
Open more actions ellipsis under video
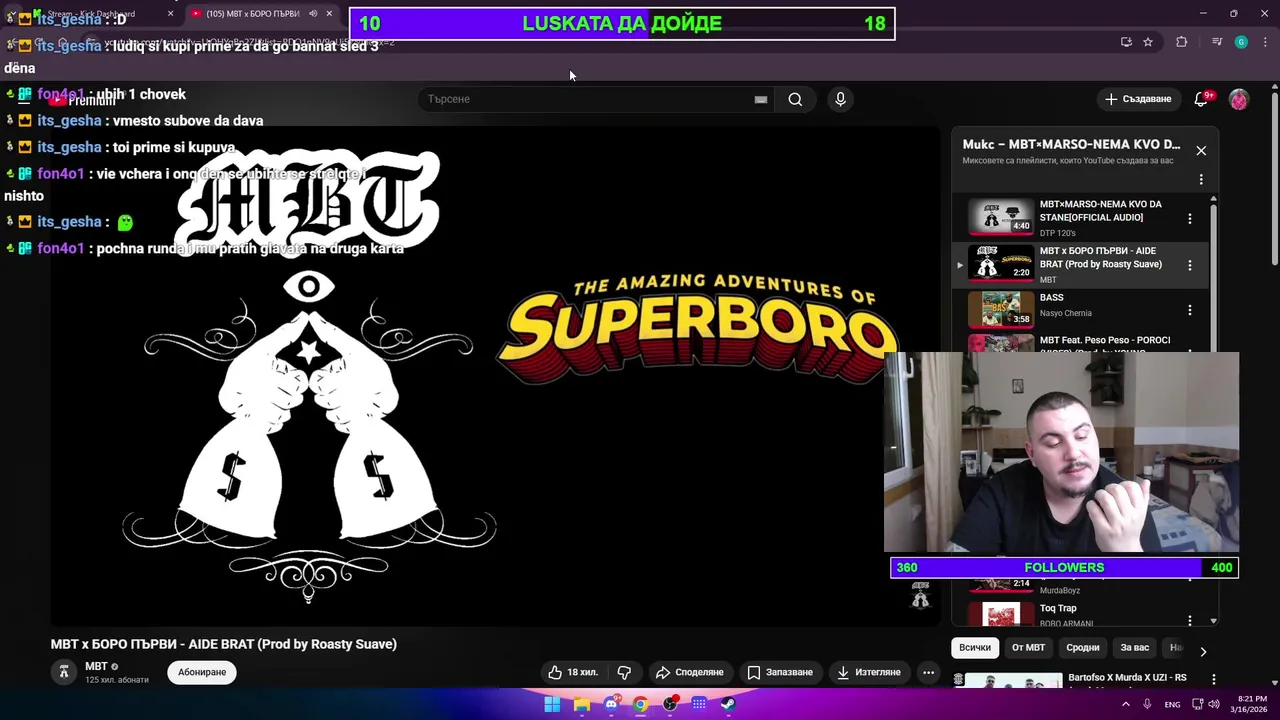(928, 672)
